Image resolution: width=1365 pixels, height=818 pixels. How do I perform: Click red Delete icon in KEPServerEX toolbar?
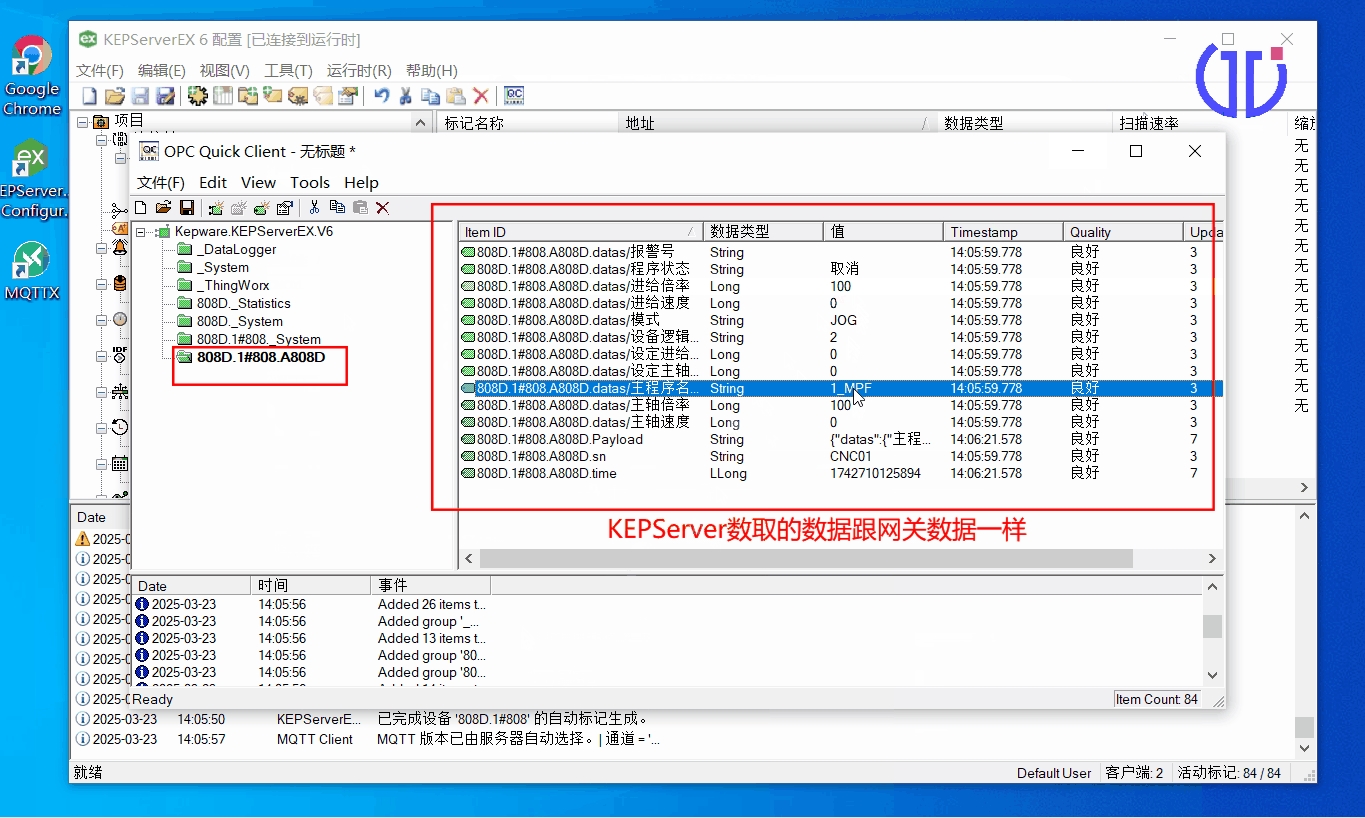481,96
